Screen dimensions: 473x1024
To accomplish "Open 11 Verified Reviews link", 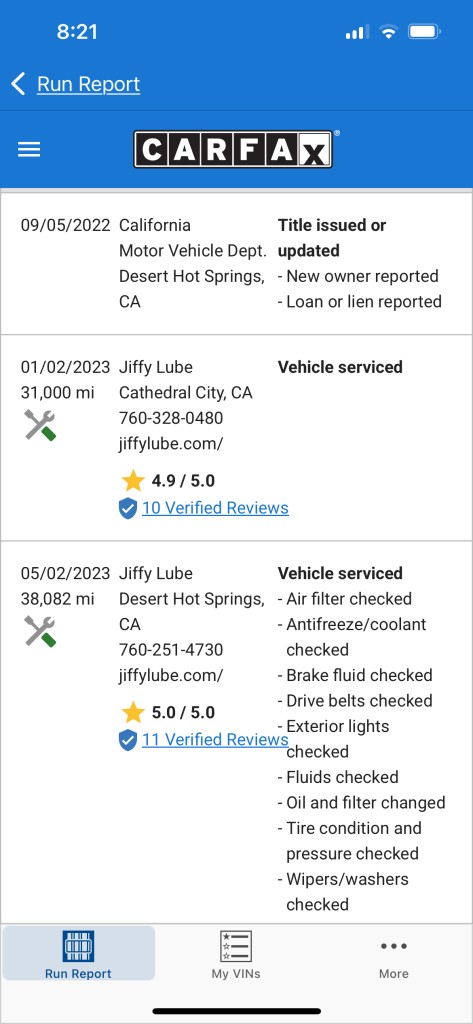I will [215, 739].
